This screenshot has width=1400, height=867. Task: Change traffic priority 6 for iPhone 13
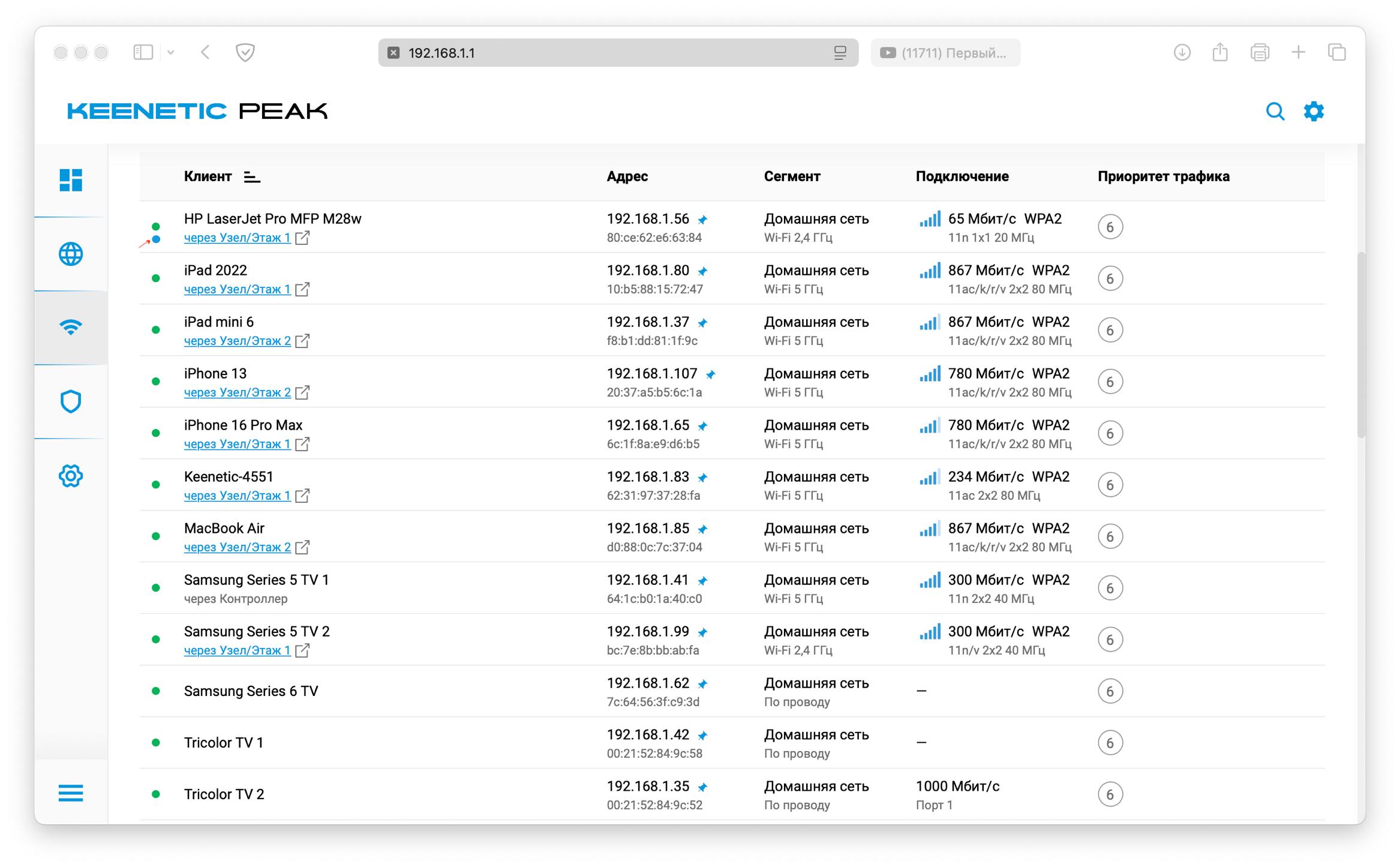click(x=1110, y=382)
